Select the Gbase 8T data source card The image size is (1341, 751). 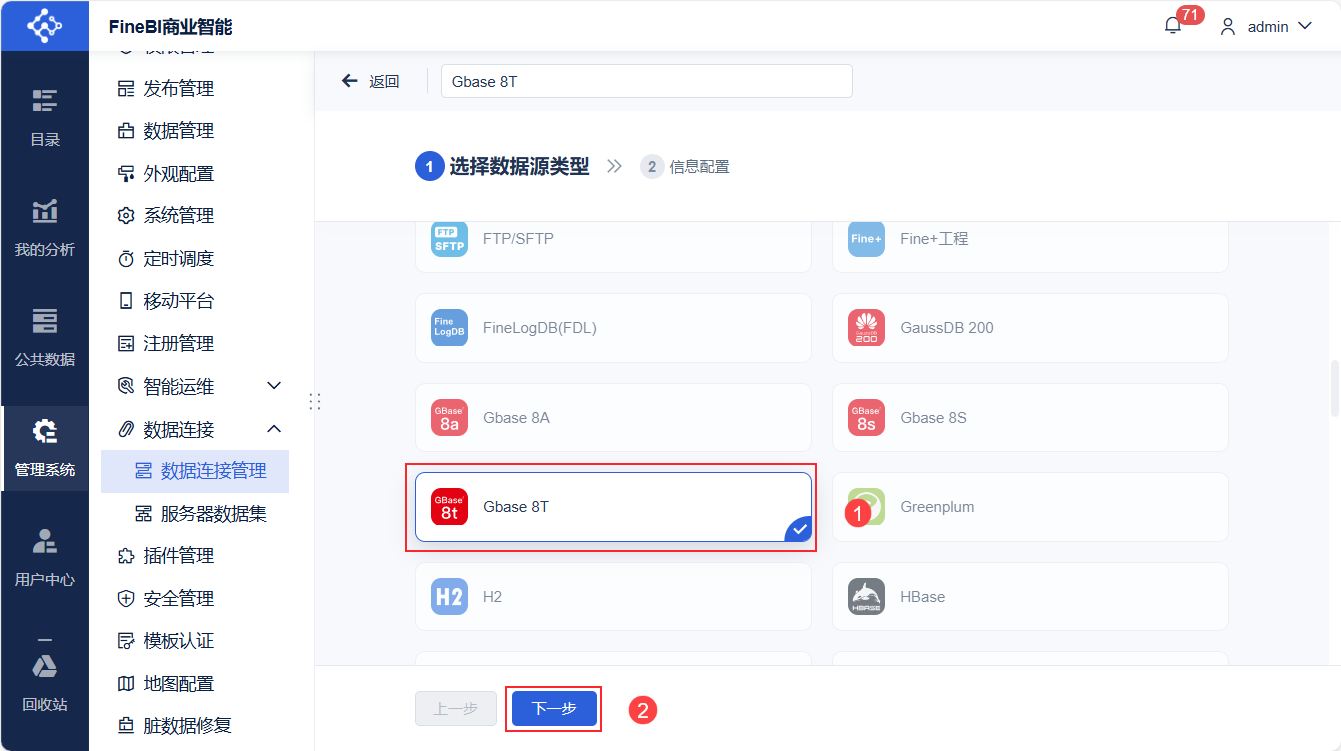(613, 507)
